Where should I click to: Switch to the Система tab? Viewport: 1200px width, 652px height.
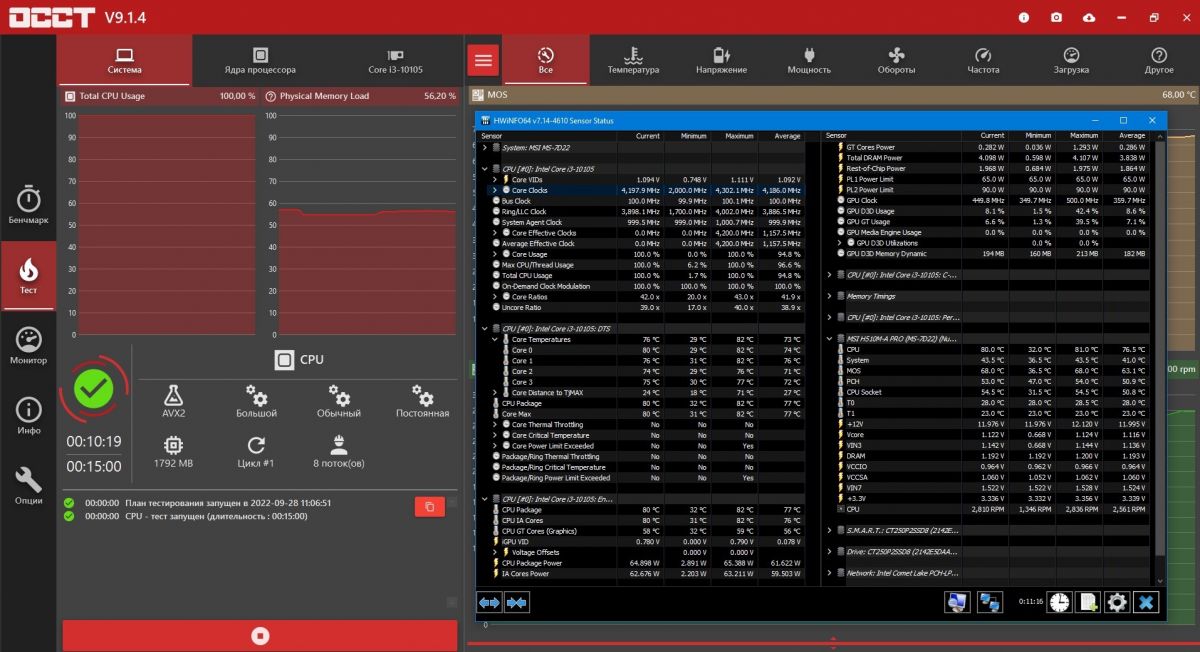click(124, 61)
